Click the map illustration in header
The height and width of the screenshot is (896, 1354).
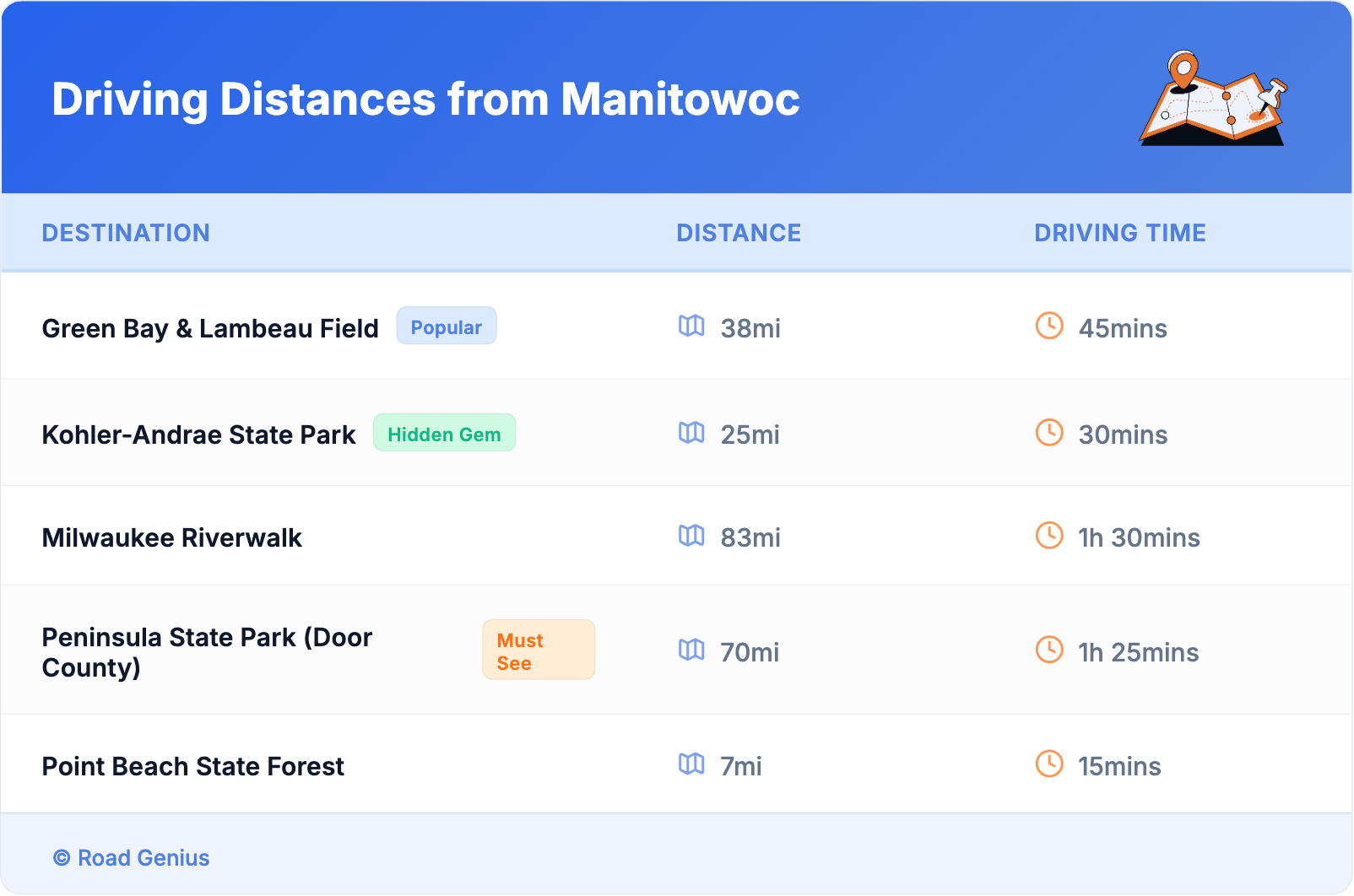[x=1213, y=99]
